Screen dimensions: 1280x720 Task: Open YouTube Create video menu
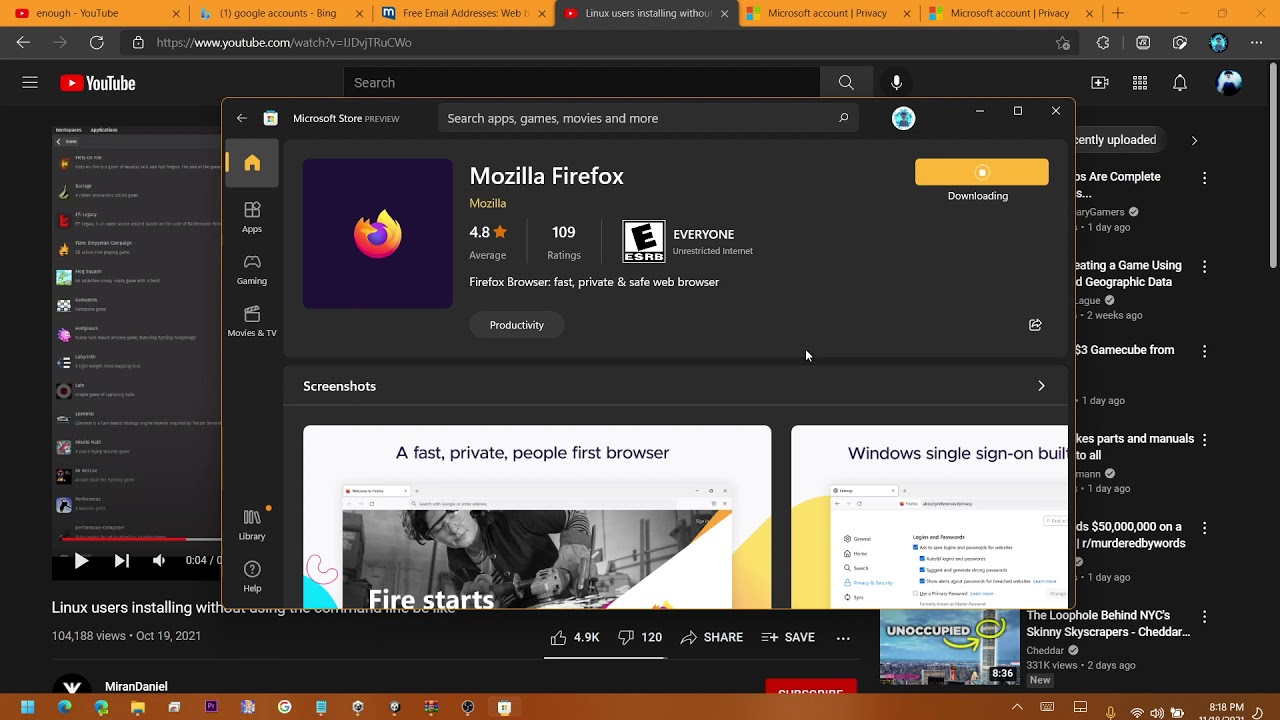coord(1100,83)
